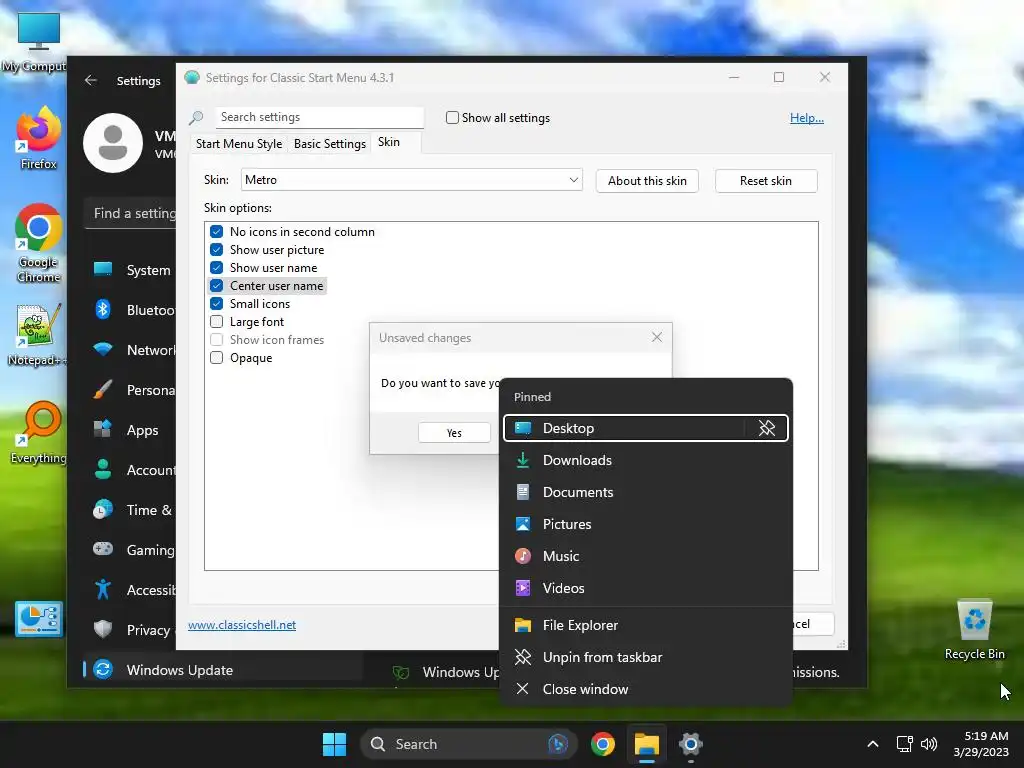
Task: Open Firefox desktop shortcut
Action: tap(38, 138)
